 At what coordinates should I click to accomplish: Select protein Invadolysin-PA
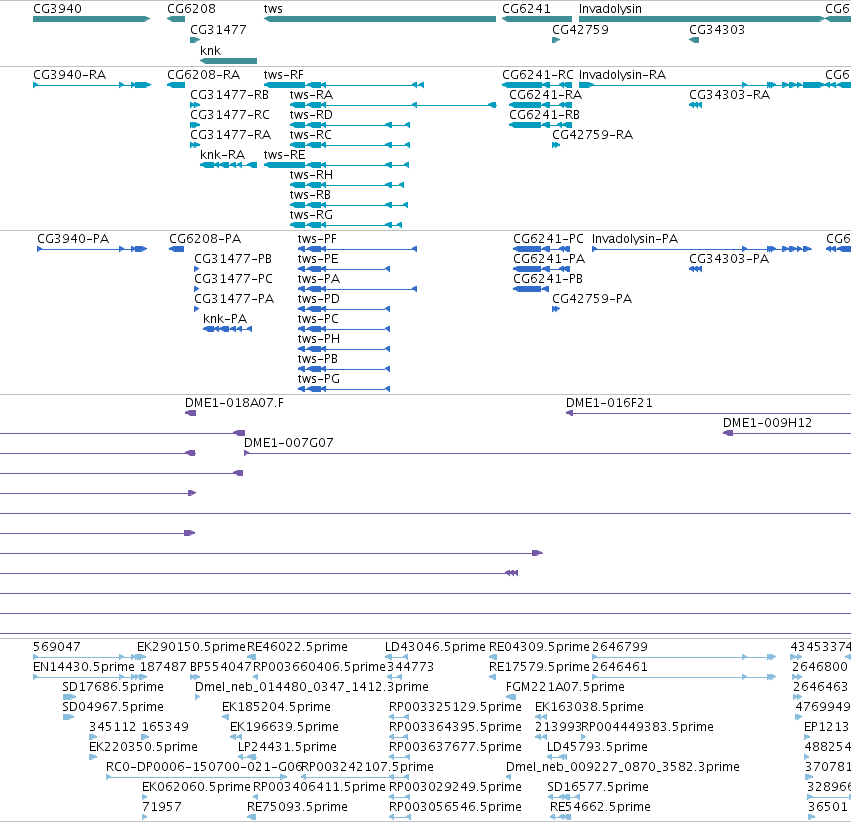(x=635, y=239)
